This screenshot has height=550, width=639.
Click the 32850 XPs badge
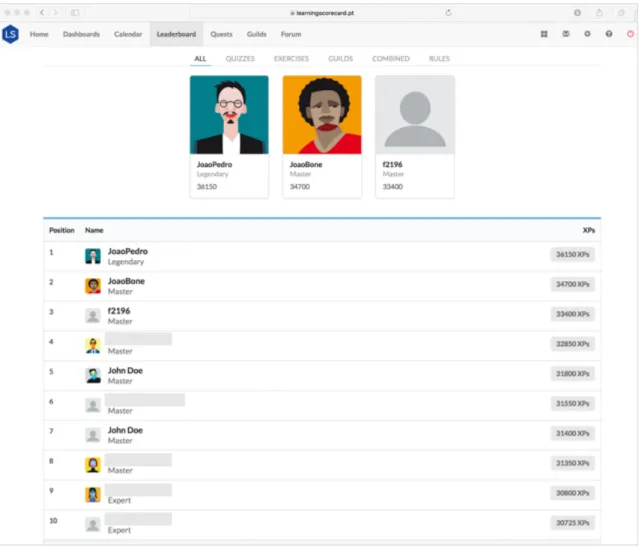pos(573,344)
